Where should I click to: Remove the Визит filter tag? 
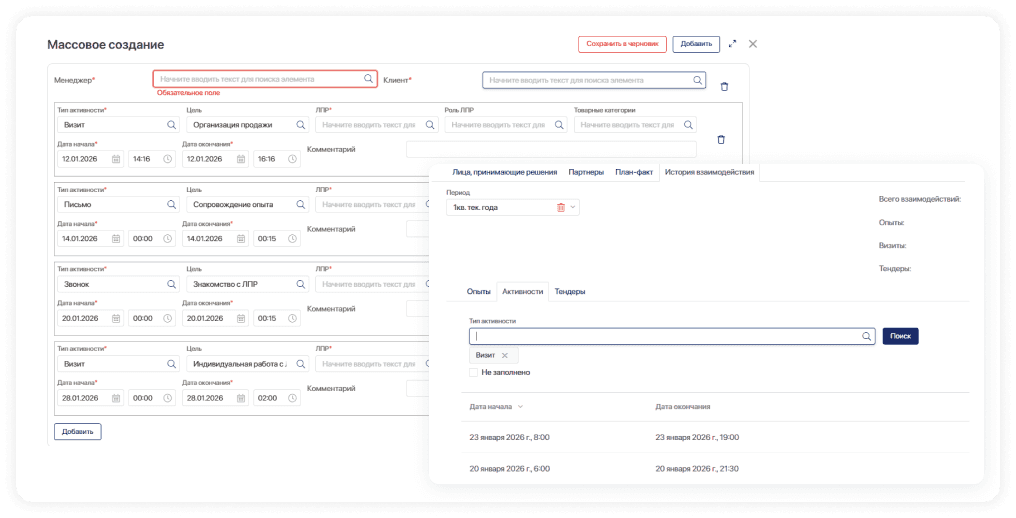(x=505, y=355)
